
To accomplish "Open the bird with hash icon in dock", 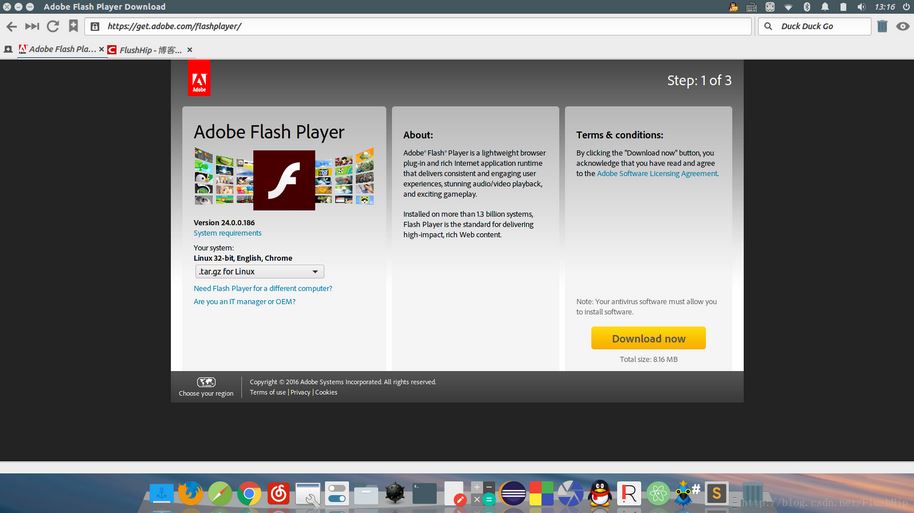I will point(687,493).
